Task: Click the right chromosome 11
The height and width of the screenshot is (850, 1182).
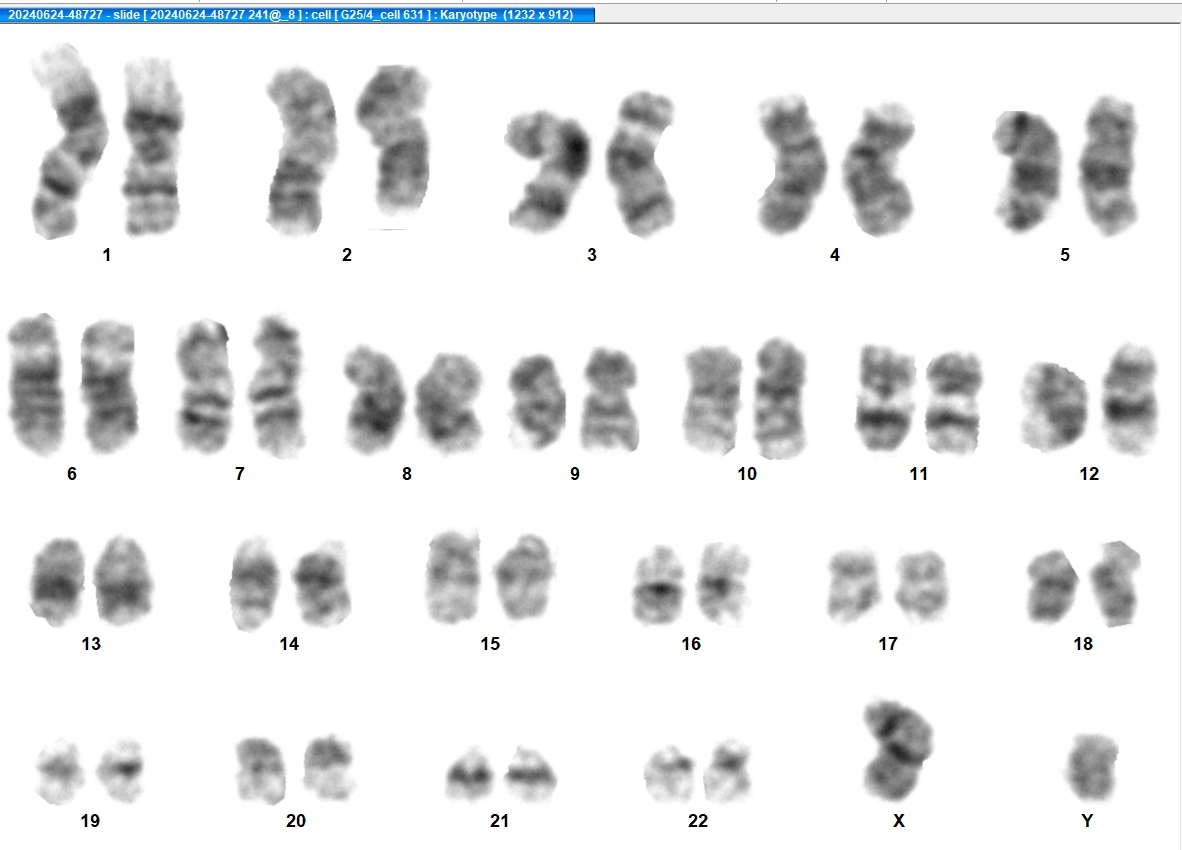Action: point(953,402)
